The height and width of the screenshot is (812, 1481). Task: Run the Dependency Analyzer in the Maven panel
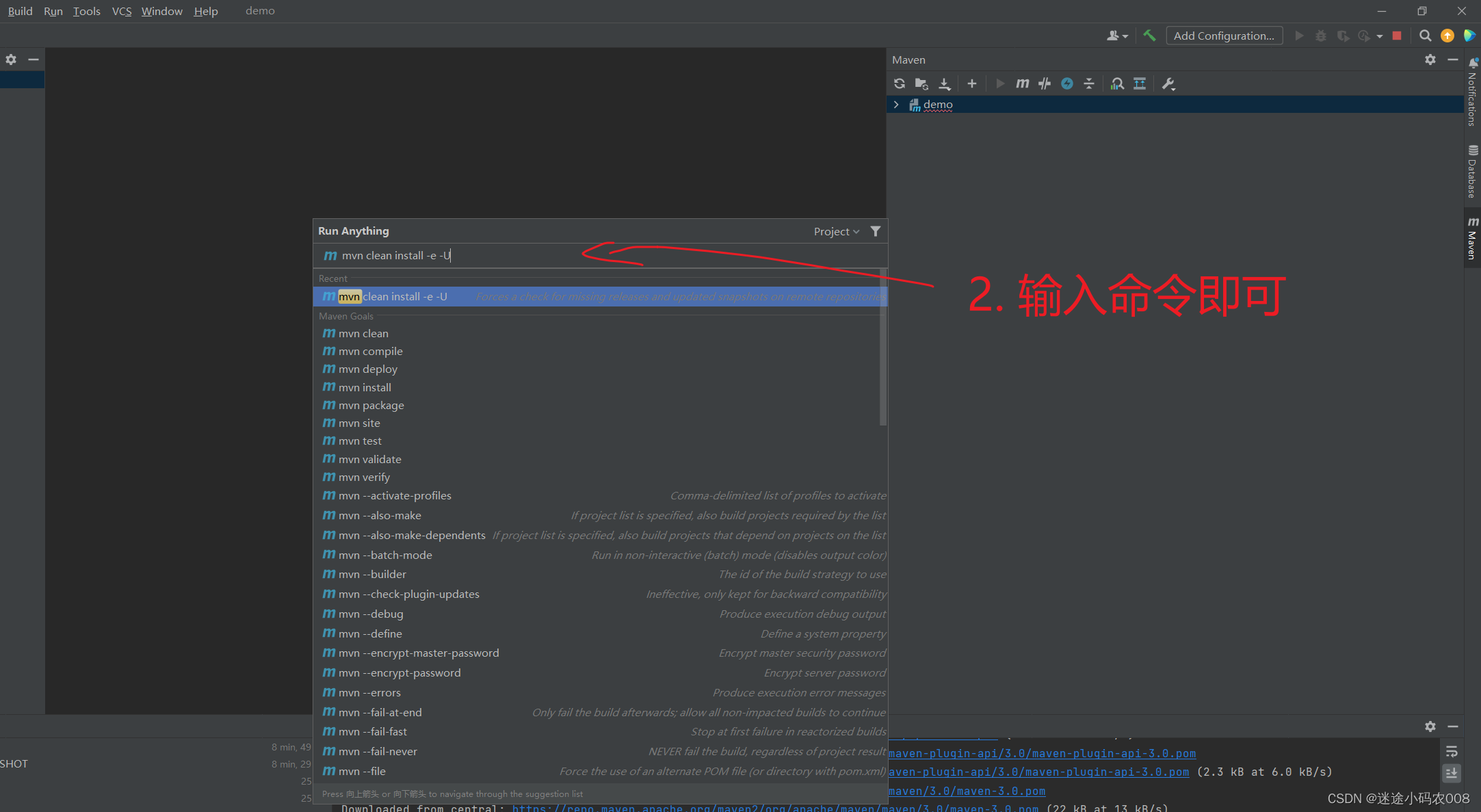pos(1118,83)
